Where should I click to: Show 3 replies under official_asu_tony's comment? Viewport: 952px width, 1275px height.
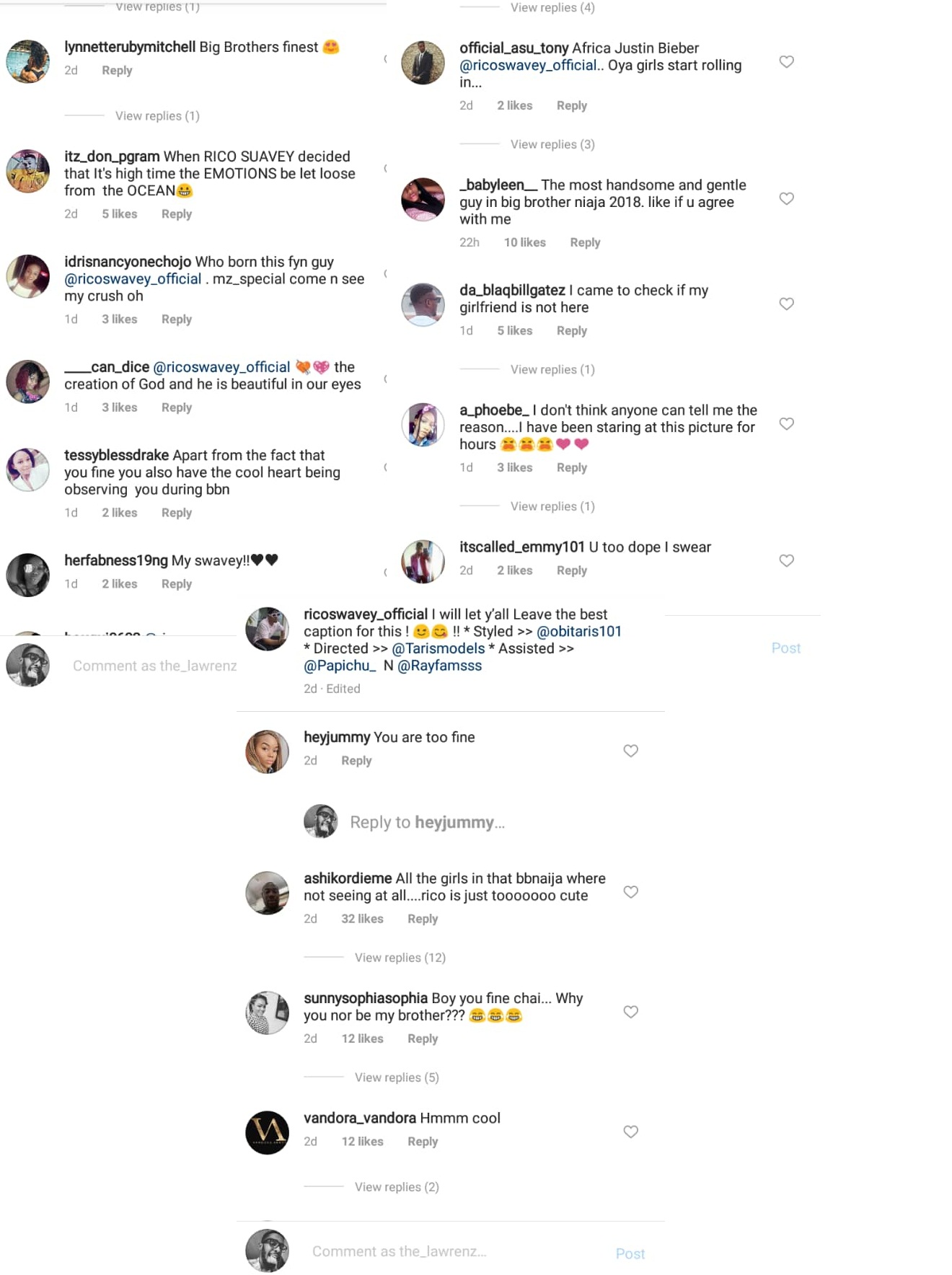click(x=552, y=144)
